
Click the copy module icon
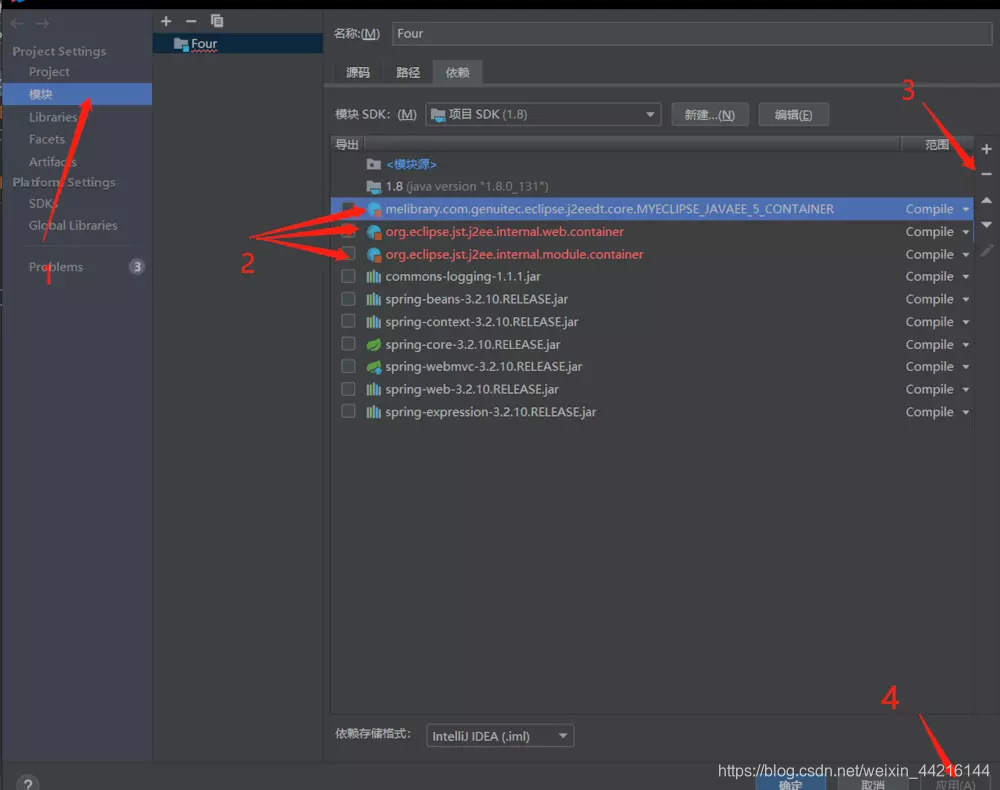pos(217,21)
